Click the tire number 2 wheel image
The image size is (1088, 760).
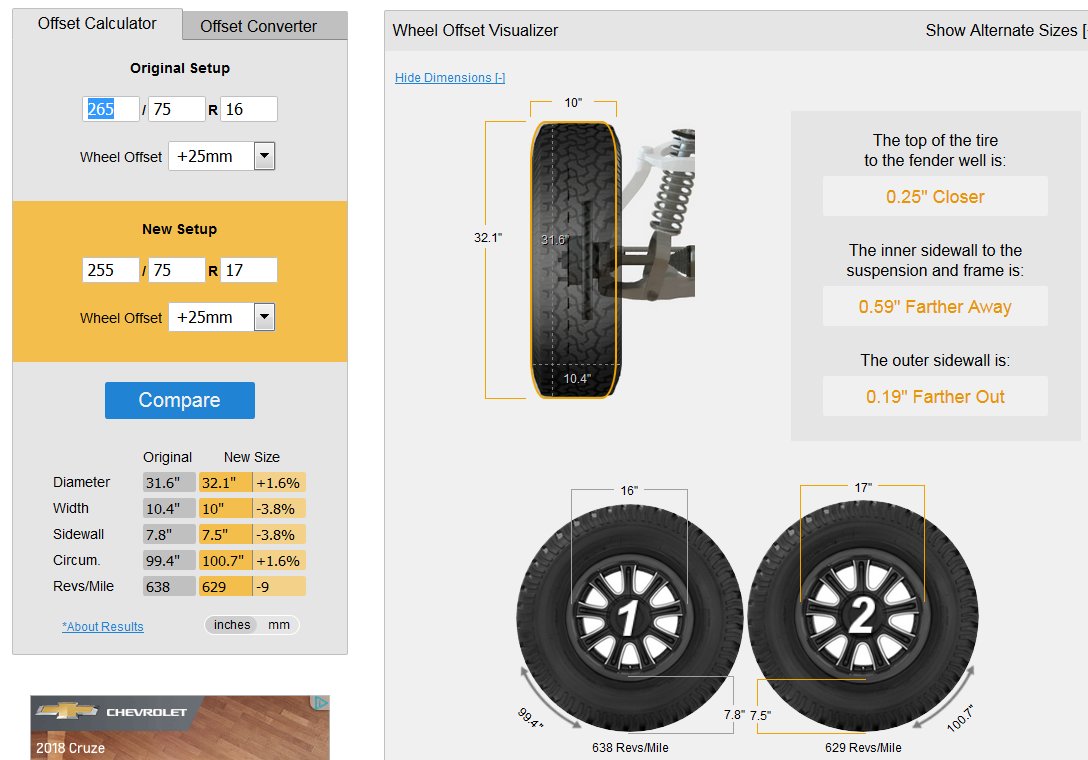point(862,615)
